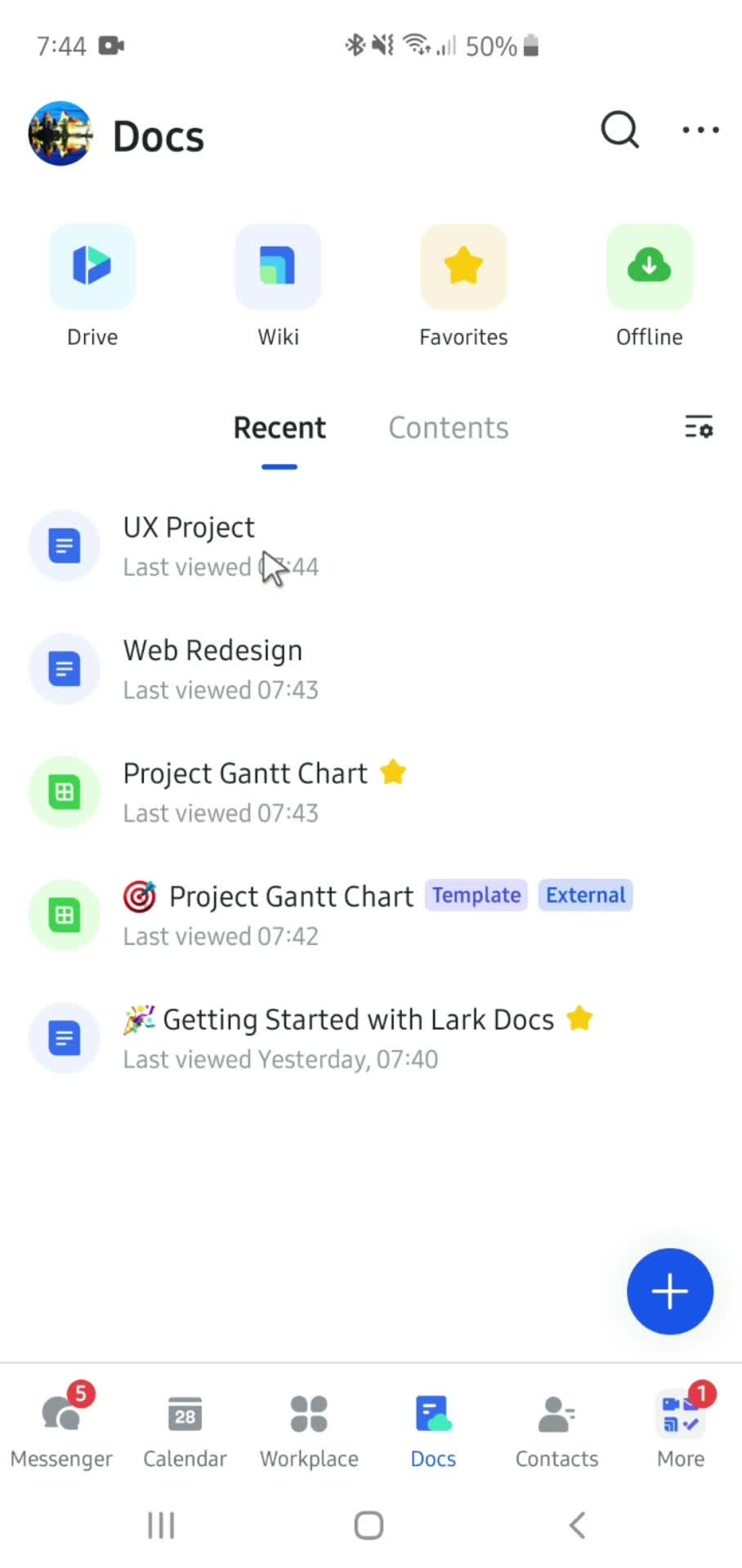Viewport: 742px width, 1568px height.
Task: Open the Offline download shortcut
Action: [x=649, y=266]
